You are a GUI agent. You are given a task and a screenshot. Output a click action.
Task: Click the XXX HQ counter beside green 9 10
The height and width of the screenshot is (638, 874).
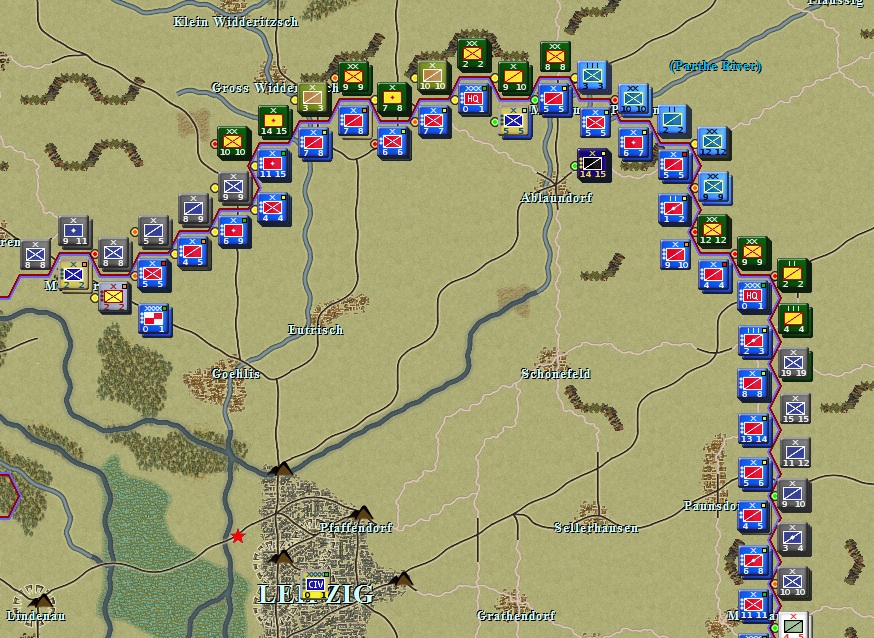(473, 100)
